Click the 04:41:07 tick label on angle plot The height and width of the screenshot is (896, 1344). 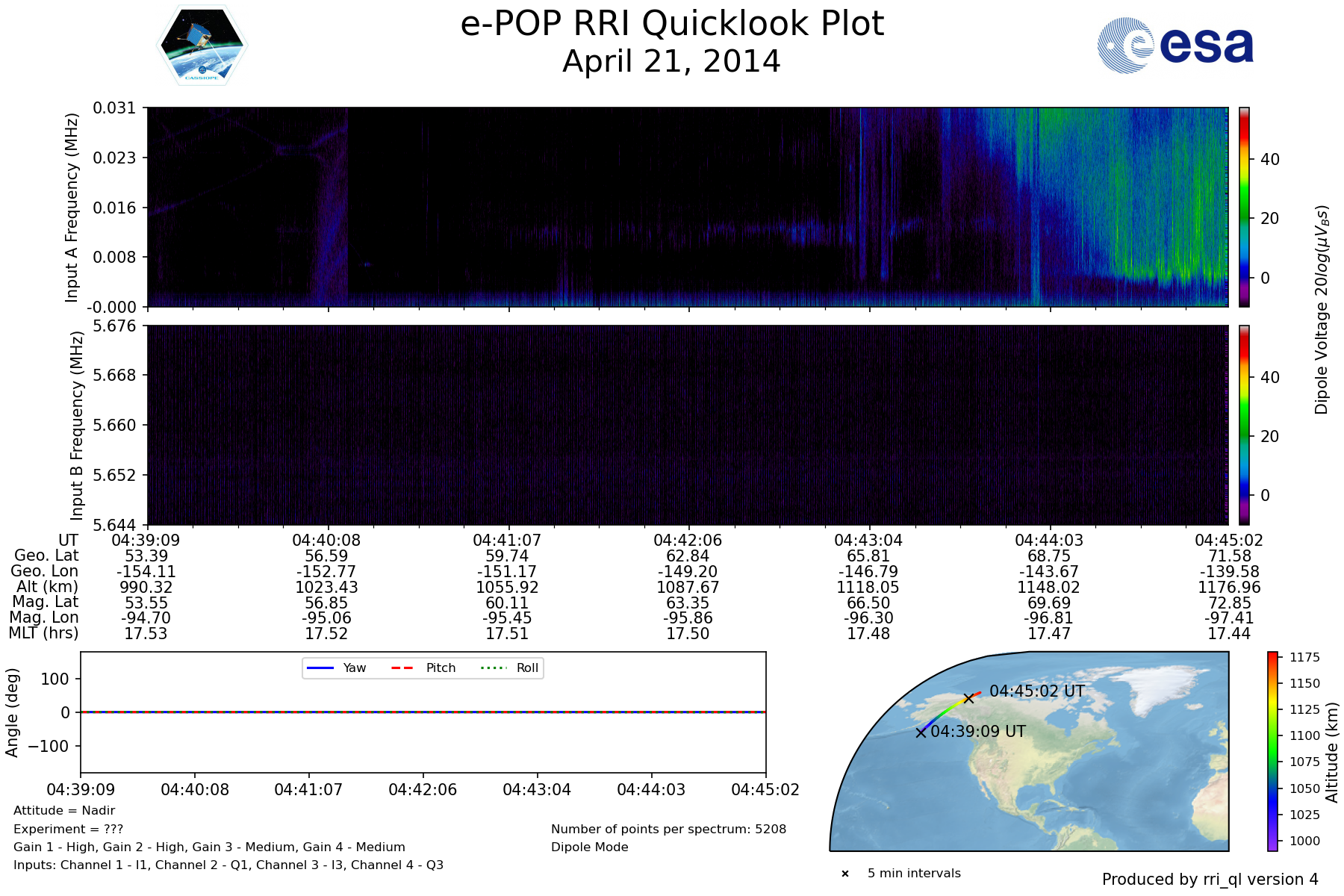pyautogui.click(x=308, y=790)
